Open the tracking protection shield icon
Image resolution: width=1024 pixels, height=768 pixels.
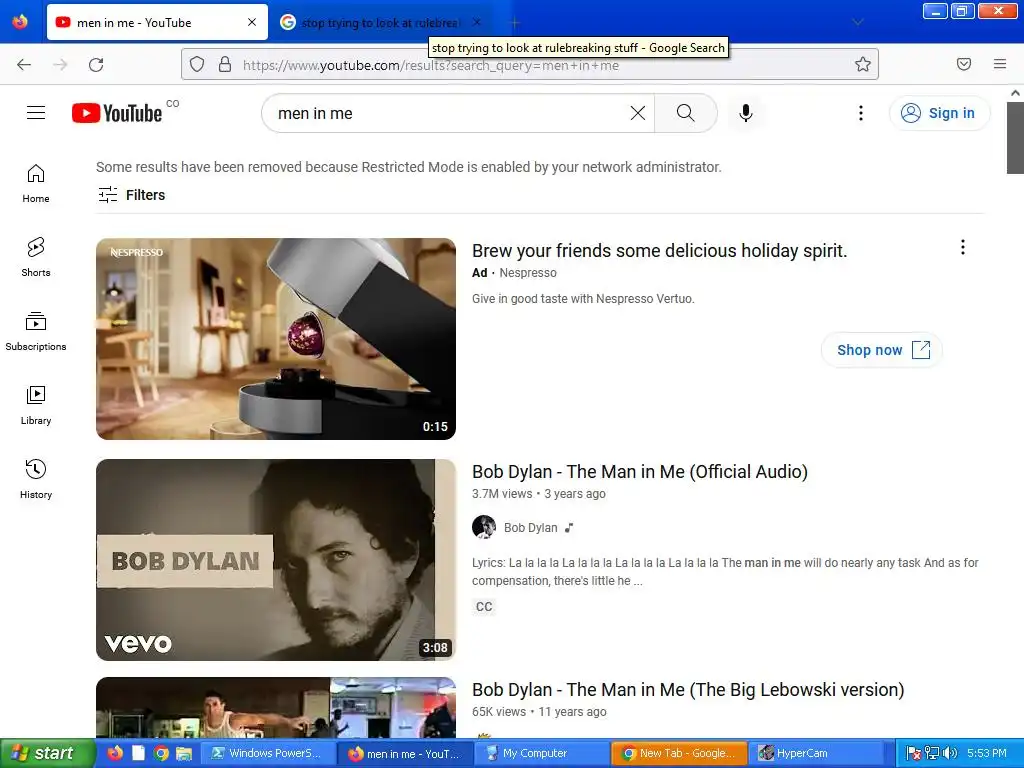[197, 64]
